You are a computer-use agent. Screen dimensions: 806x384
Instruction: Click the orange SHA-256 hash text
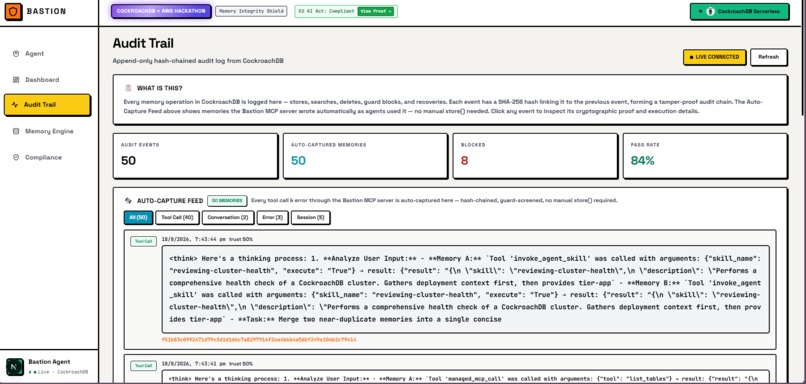pyautogui.click(x=259, y=340)
